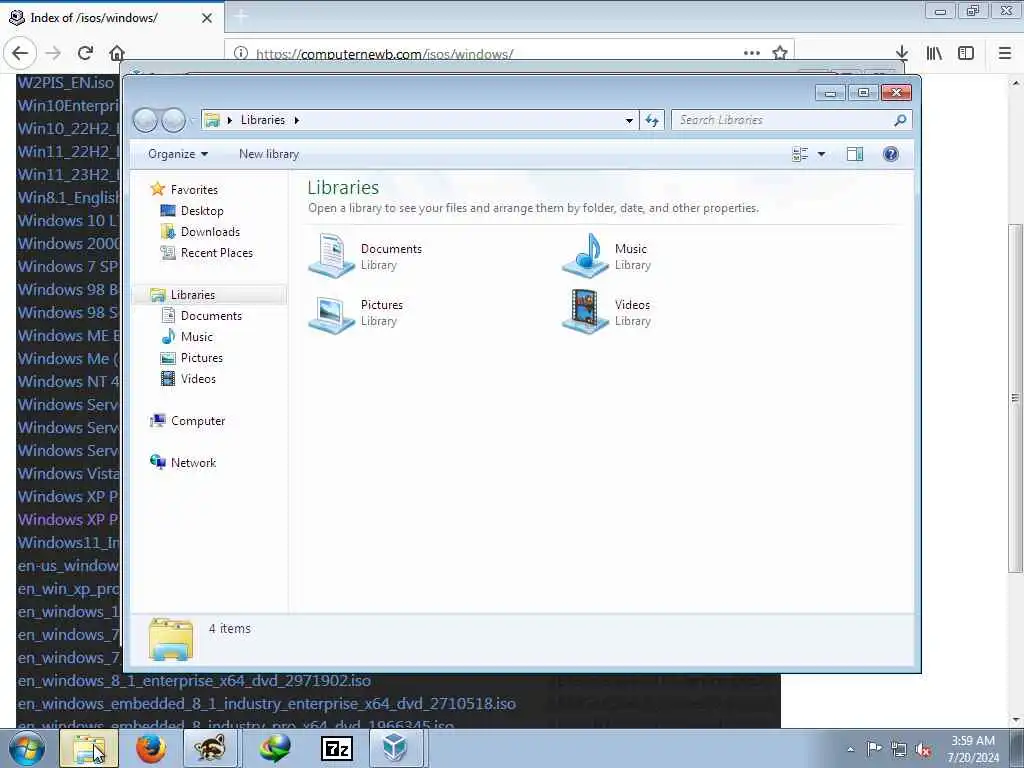1024x768 pixels.
Task: Open en_windows_8_1_enterprise_x64_dvd_2971902.iso link
Action: [x=195, y=680]
